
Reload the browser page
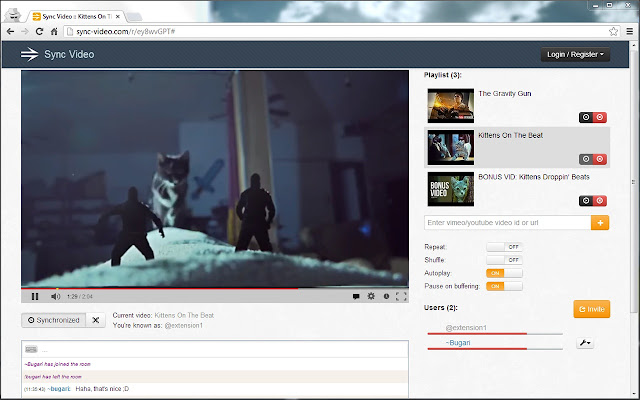(x=39, y=31)
